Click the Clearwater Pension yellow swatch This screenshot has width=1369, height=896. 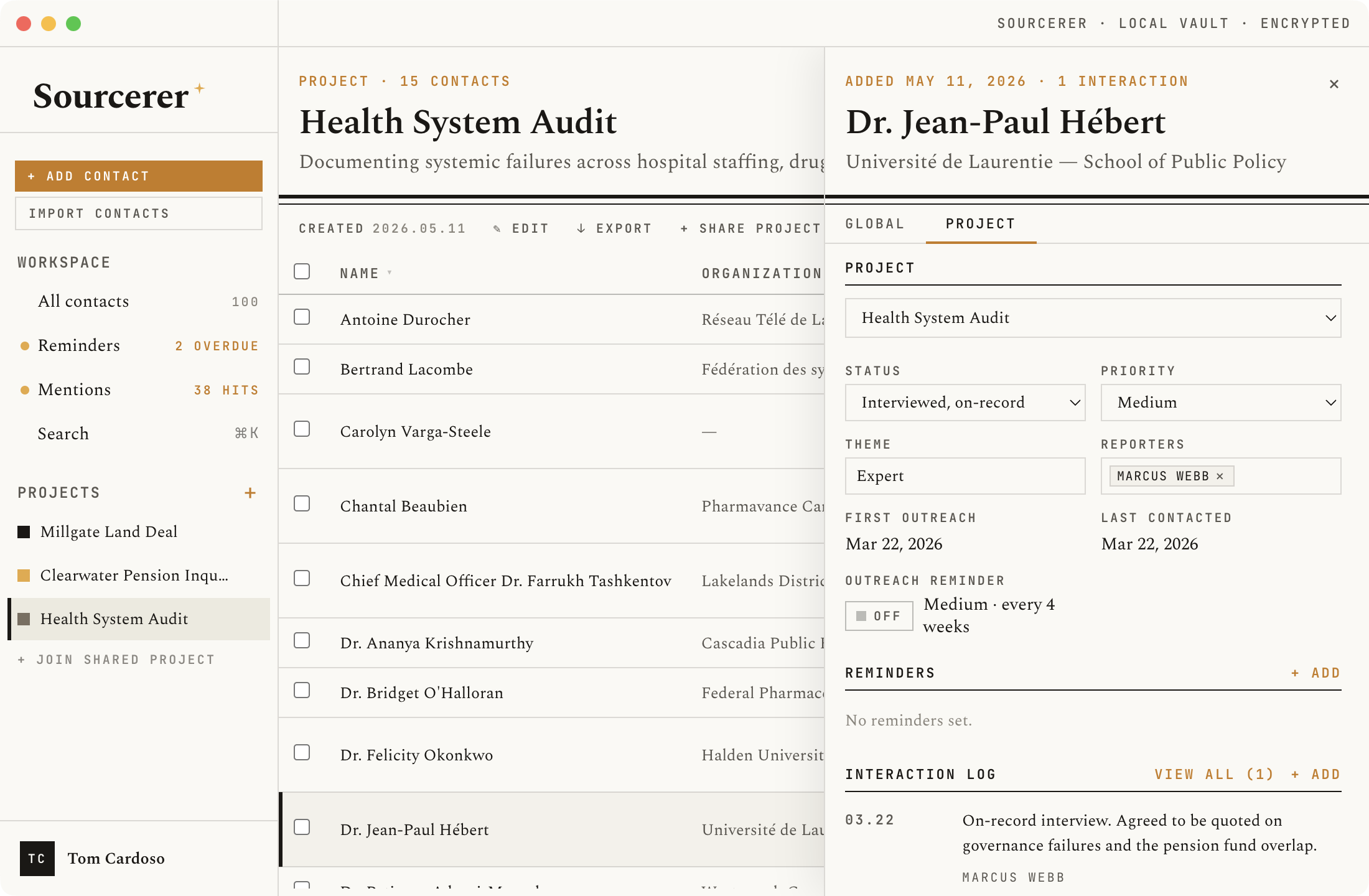pyautogui.click(x=24, y=576)
